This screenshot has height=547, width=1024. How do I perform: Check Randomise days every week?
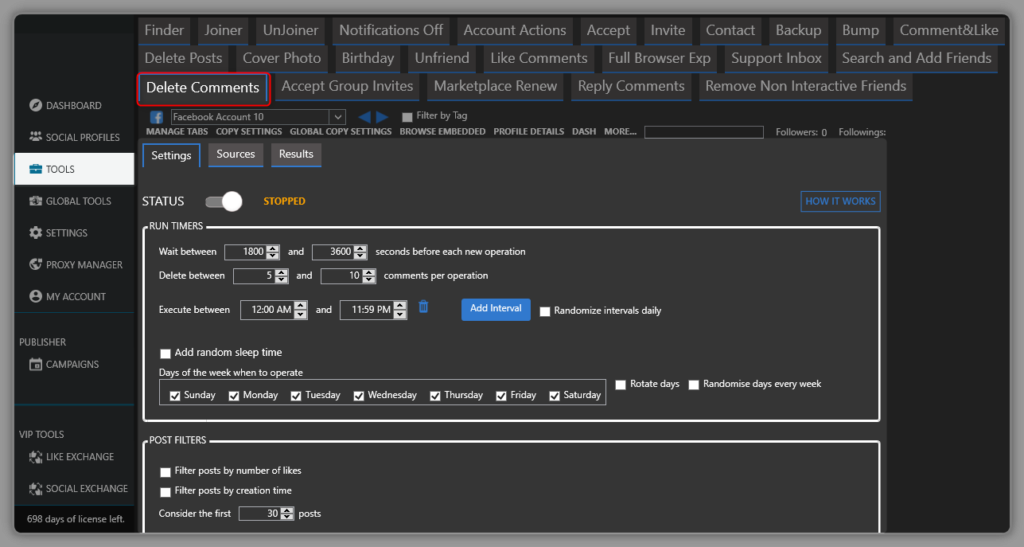tap(694, 384)
